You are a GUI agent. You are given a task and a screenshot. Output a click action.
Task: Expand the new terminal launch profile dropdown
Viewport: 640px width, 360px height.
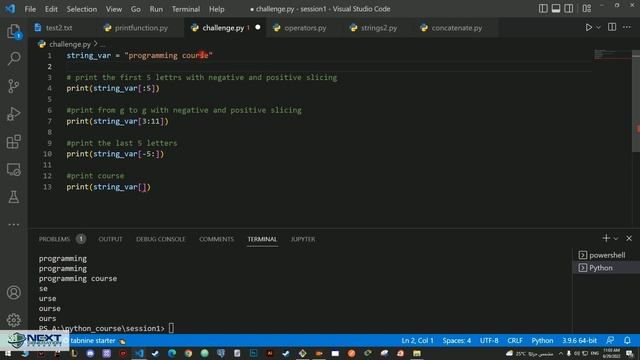[616, 238]
